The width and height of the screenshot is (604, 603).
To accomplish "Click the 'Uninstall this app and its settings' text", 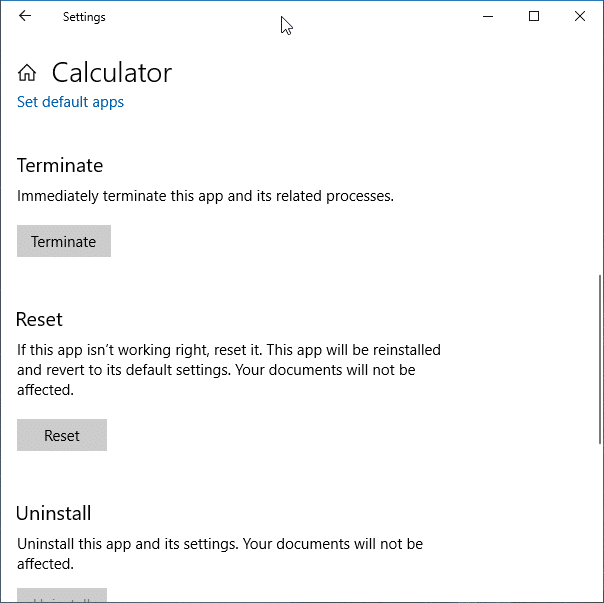I will [220, 554].
